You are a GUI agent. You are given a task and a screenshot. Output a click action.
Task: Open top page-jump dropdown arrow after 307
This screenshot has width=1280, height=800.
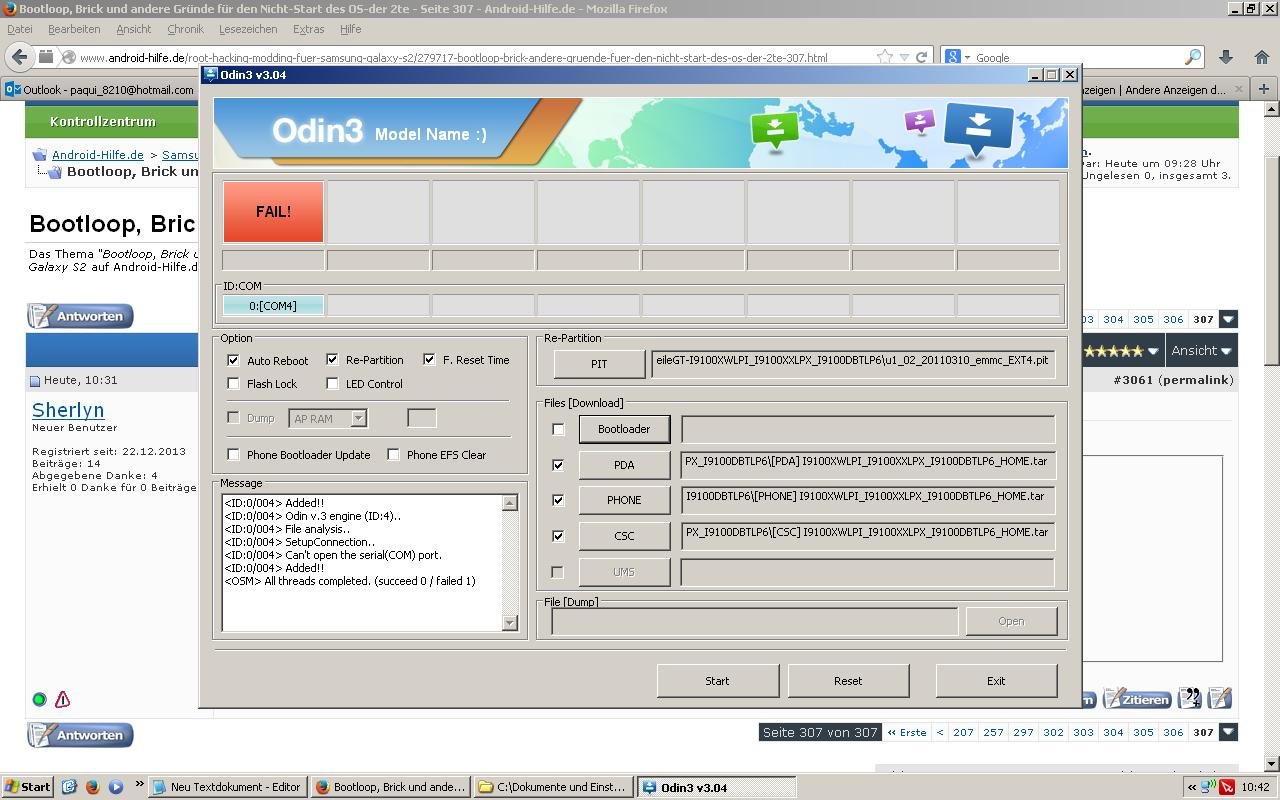coord(1228,319)
